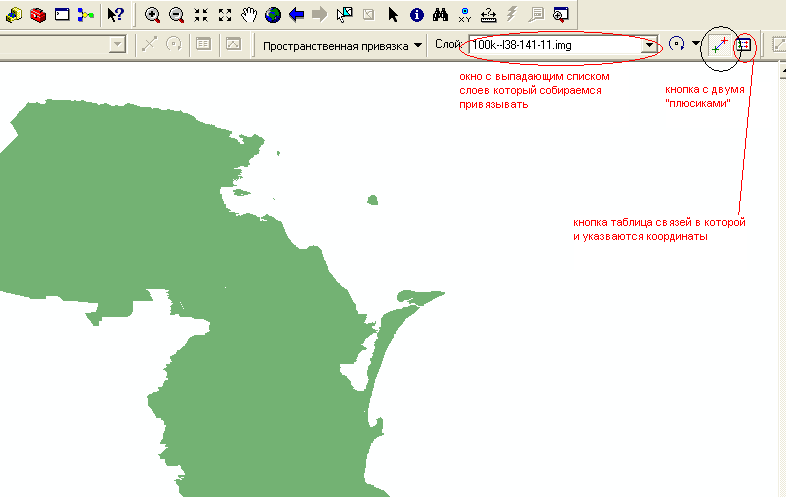Screen dimensions: 786x497
Task: Click the Fixed Zoom In arrows icon
Action: pyautogui.click(x=201, y=15)
